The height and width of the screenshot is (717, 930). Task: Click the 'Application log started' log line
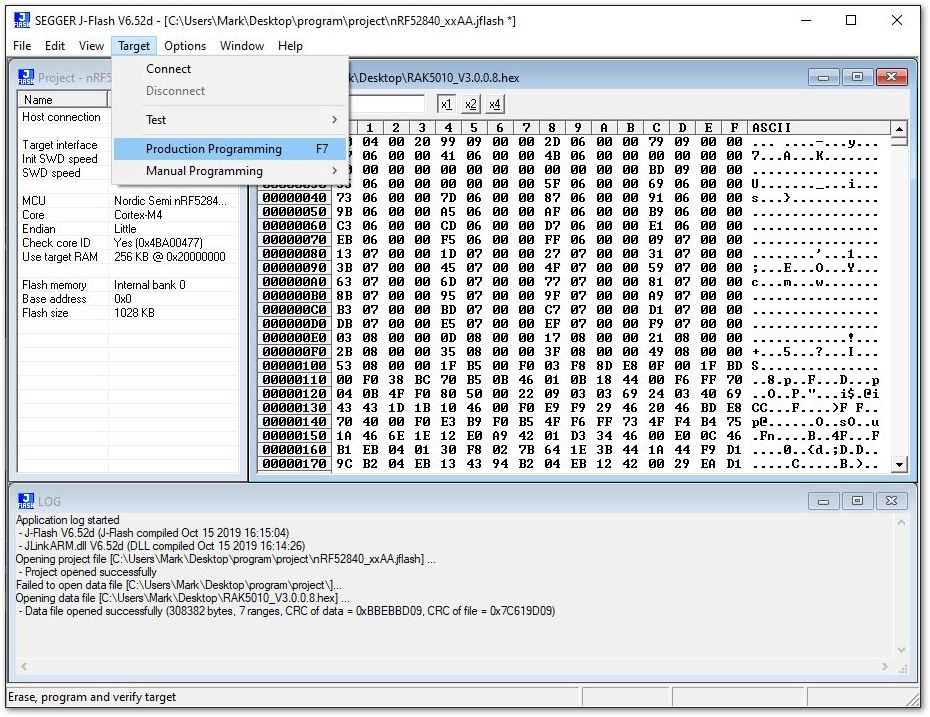point(68,520)
